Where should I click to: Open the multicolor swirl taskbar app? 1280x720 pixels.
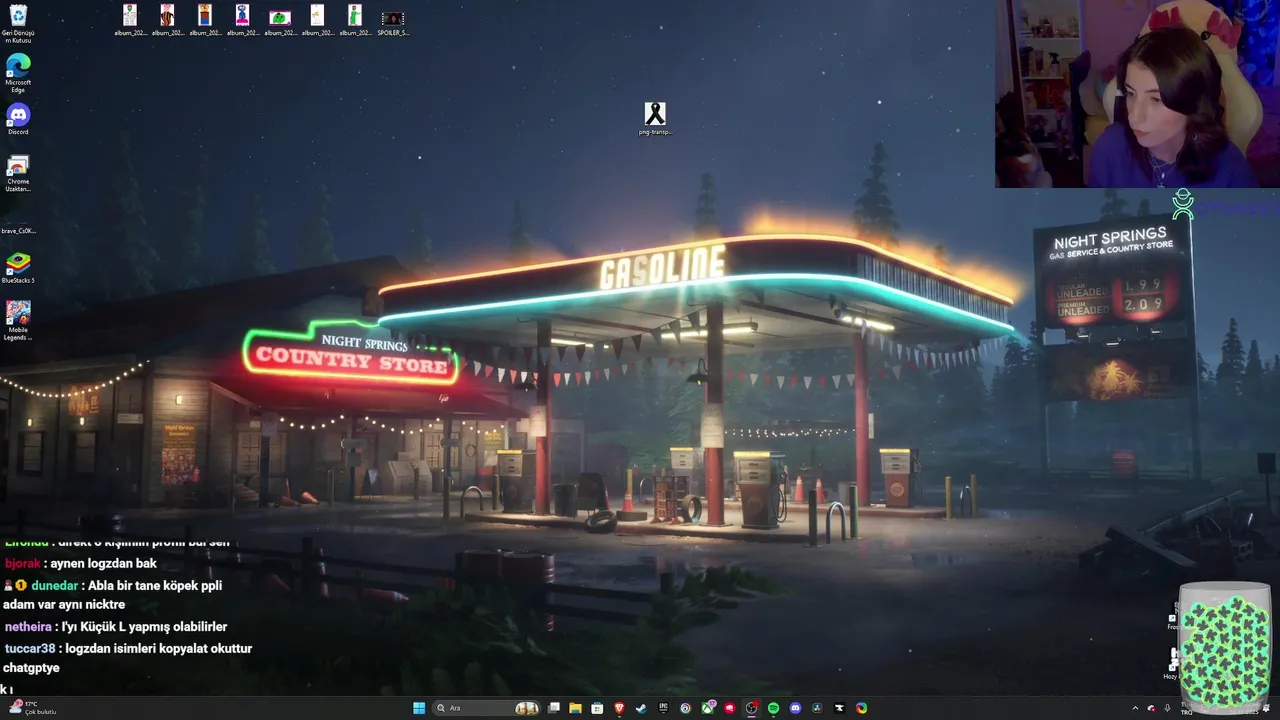coord(861,708)
